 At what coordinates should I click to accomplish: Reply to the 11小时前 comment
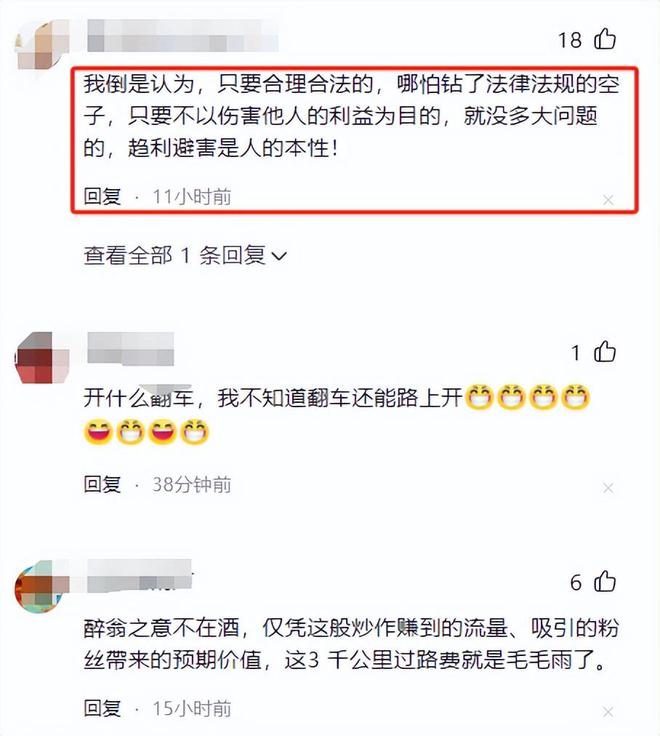(x=102, y=196)
